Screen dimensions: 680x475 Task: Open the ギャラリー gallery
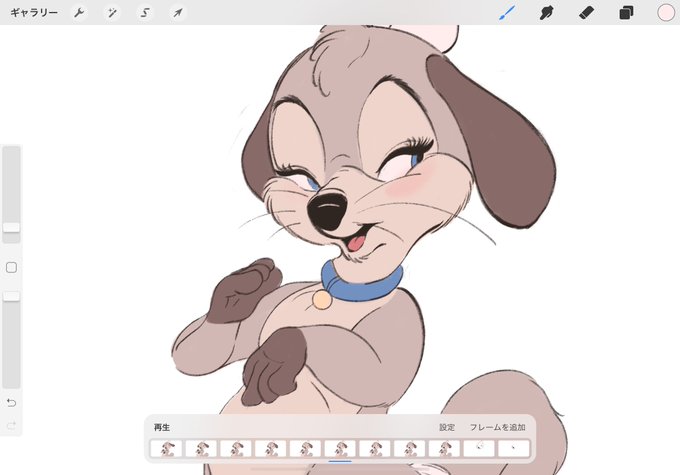(34, 13)
